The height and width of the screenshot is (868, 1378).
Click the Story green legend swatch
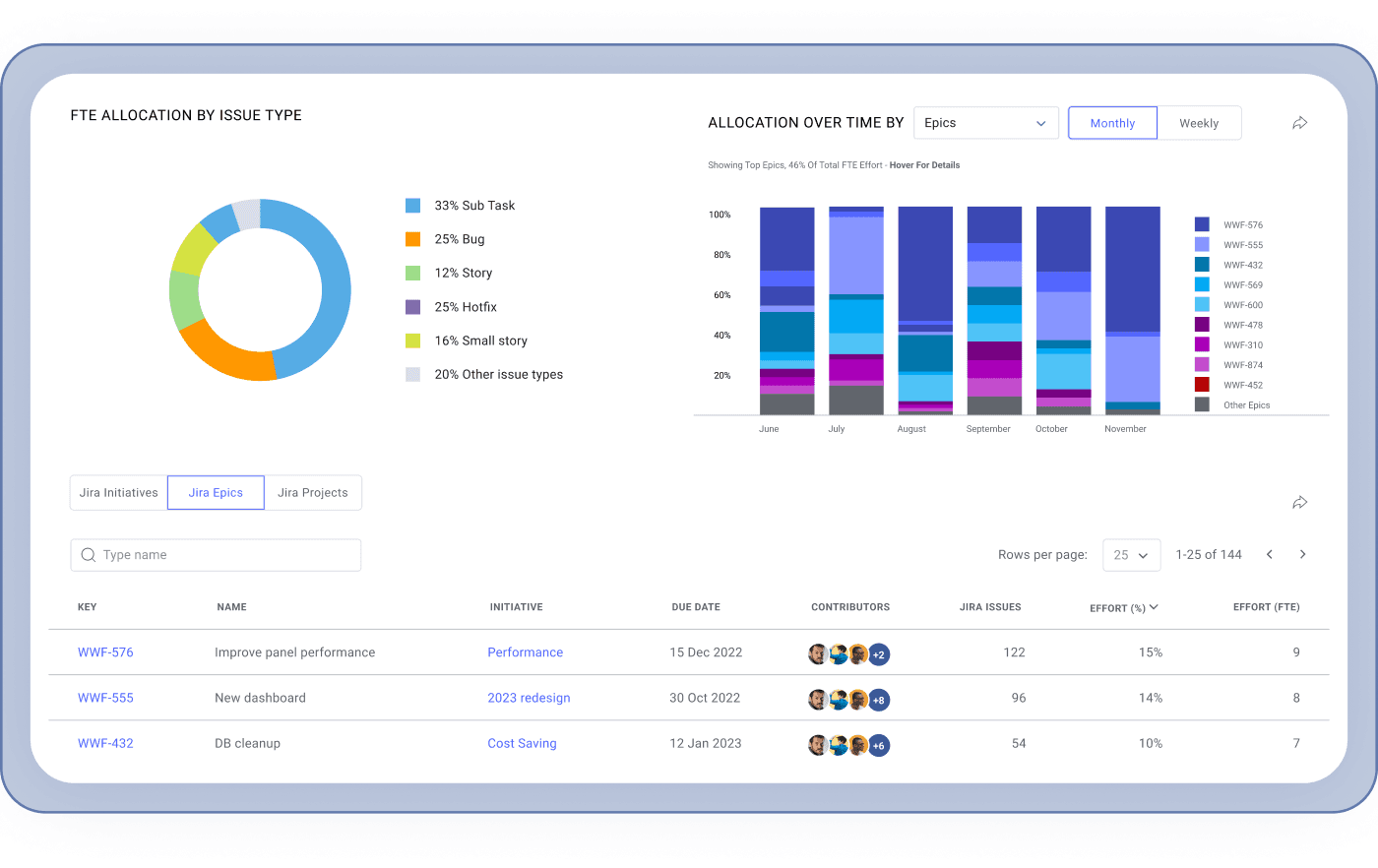413,273
